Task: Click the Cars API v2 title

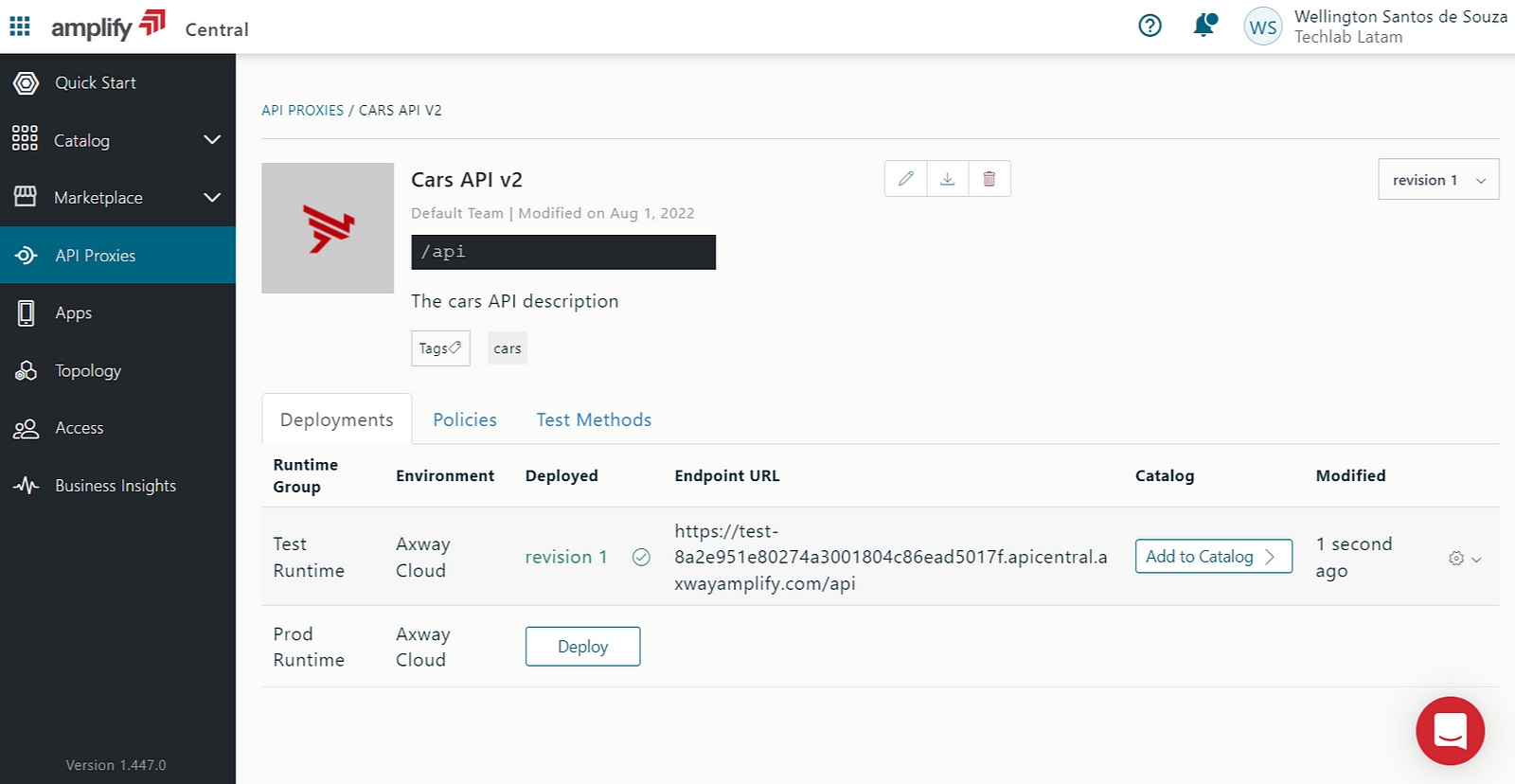Action: [467, 180]
